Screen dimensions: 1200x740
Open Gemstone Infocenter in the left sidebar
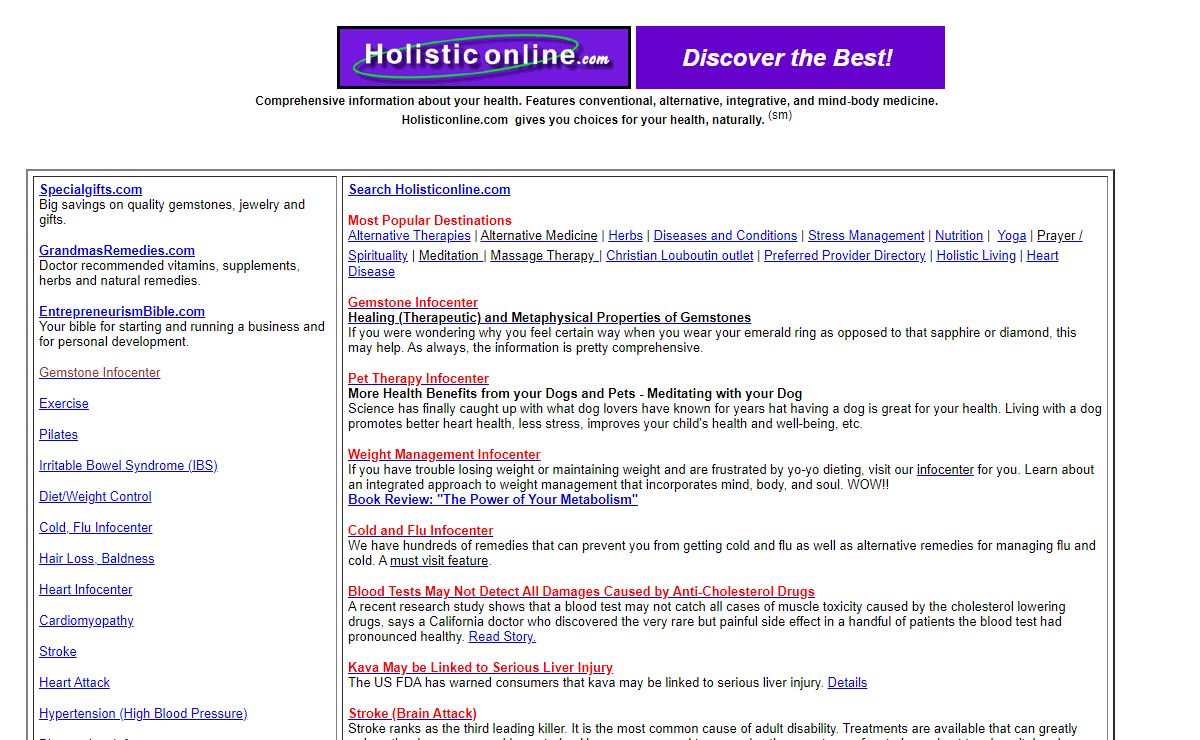100,372
